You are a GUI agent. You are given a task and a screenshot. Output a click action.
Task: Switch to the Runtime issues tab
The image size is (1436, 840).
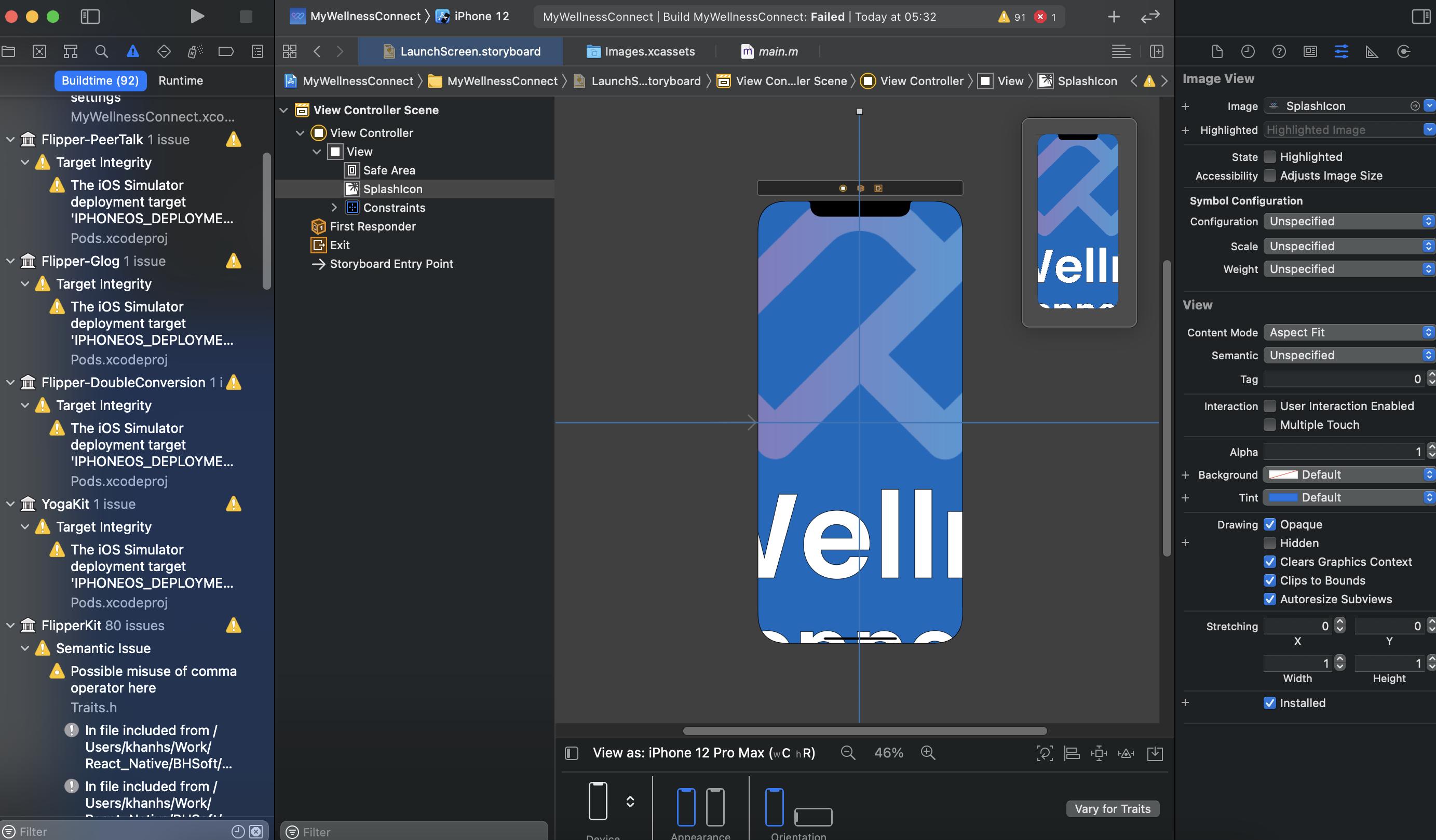pyautogui.click(x=181, y=80)
